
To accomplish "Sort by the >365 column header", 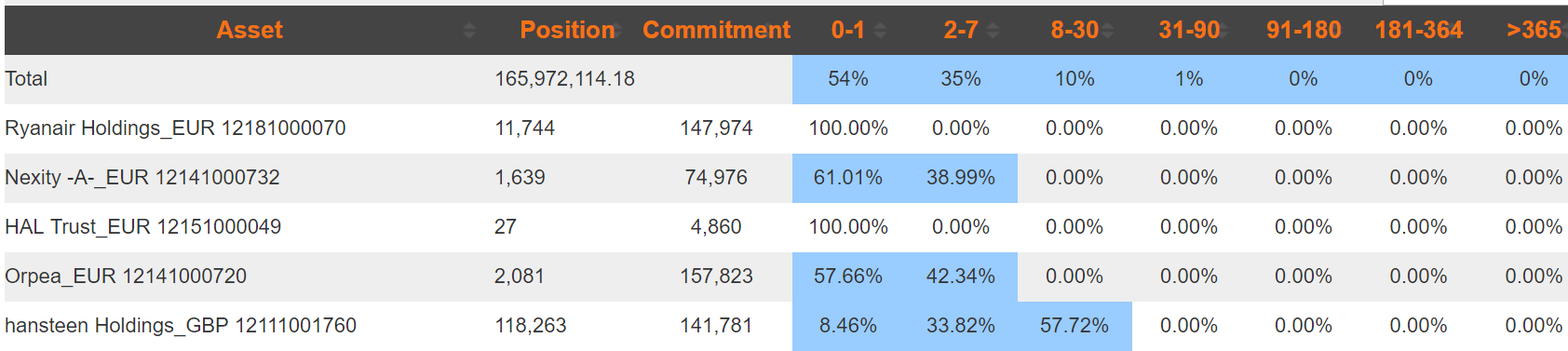I will click(x=1534, y=30).
